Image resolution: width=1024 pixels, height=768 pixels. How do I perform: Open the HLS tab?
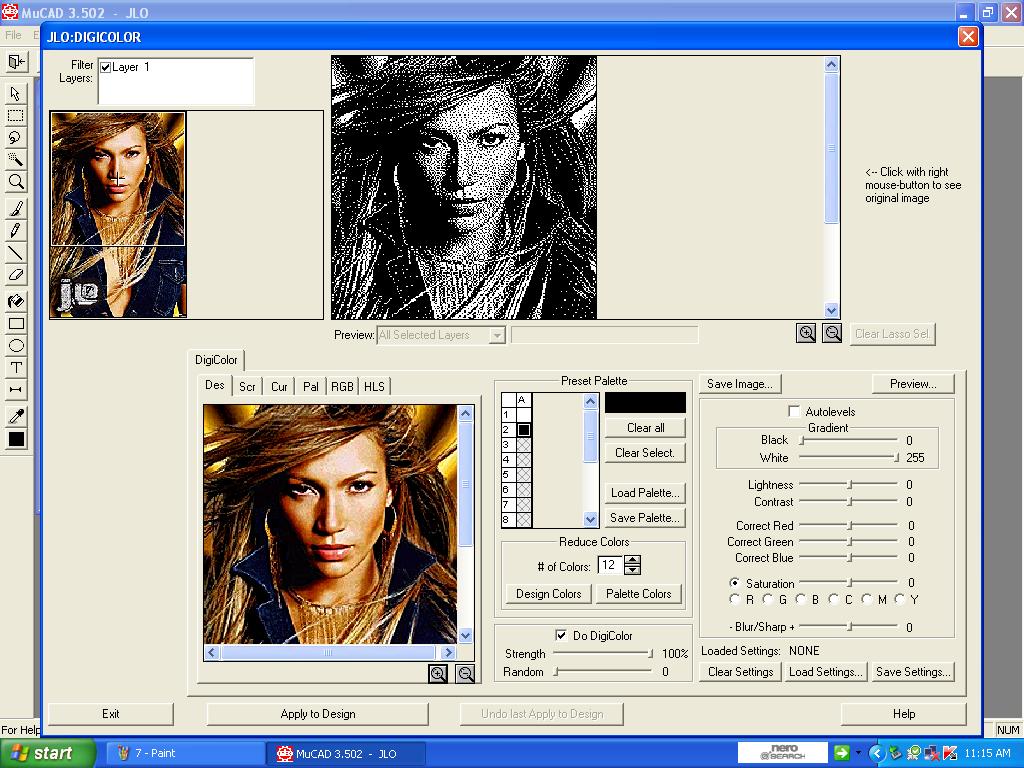coord(374,386)
